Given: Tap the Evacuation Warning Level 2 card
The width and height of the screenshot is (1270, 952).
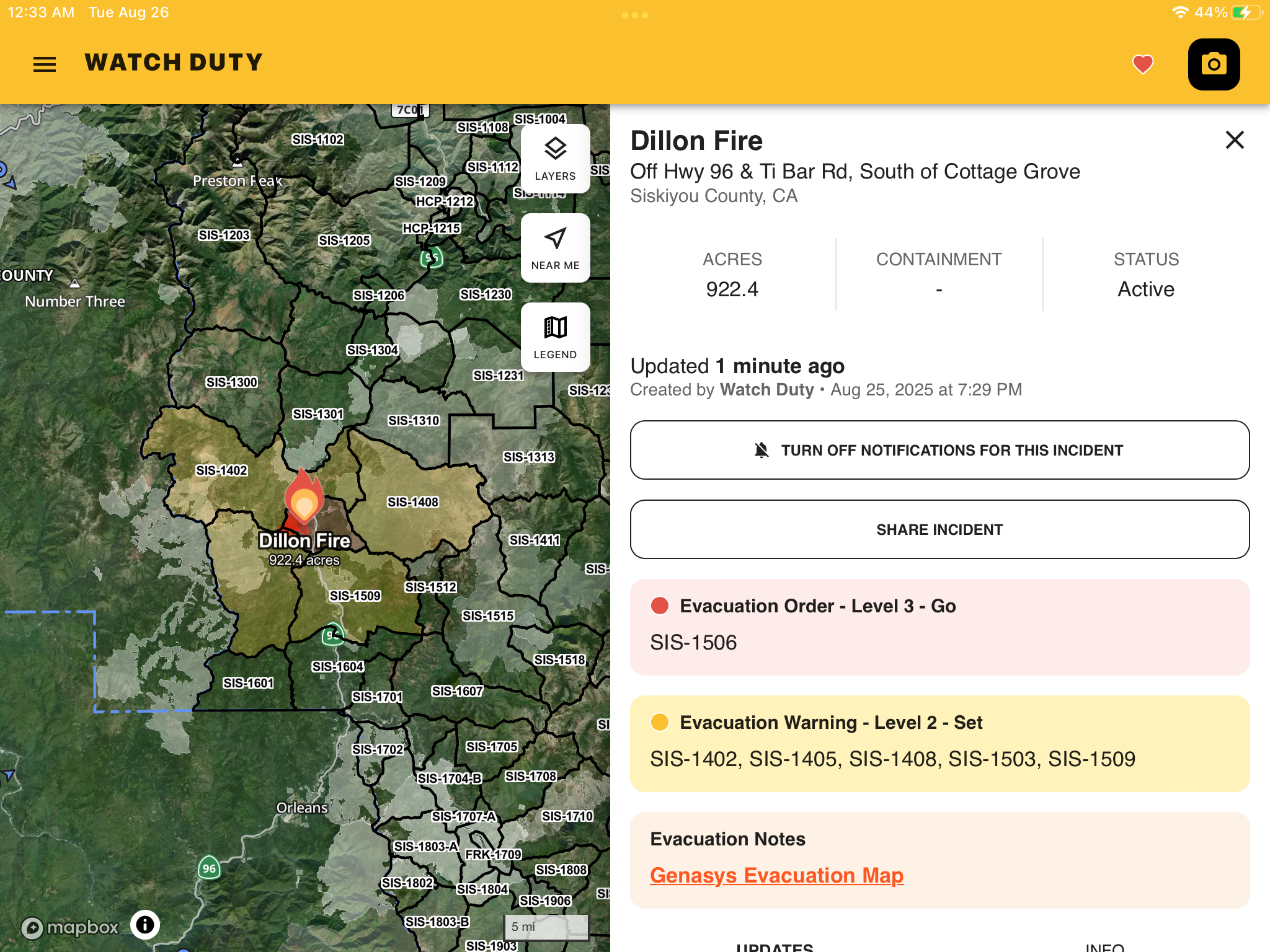Looking at the screenshot, I should 939,743.
